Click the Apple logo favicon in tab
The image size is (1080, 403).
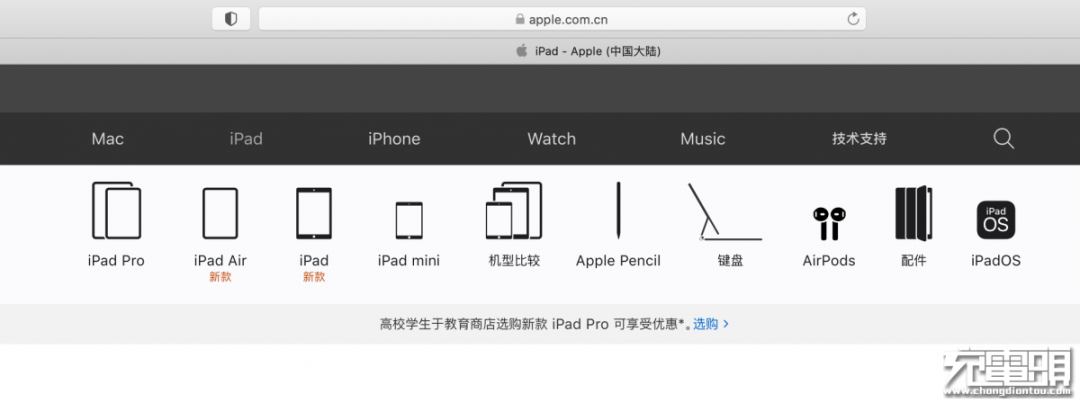522,51
